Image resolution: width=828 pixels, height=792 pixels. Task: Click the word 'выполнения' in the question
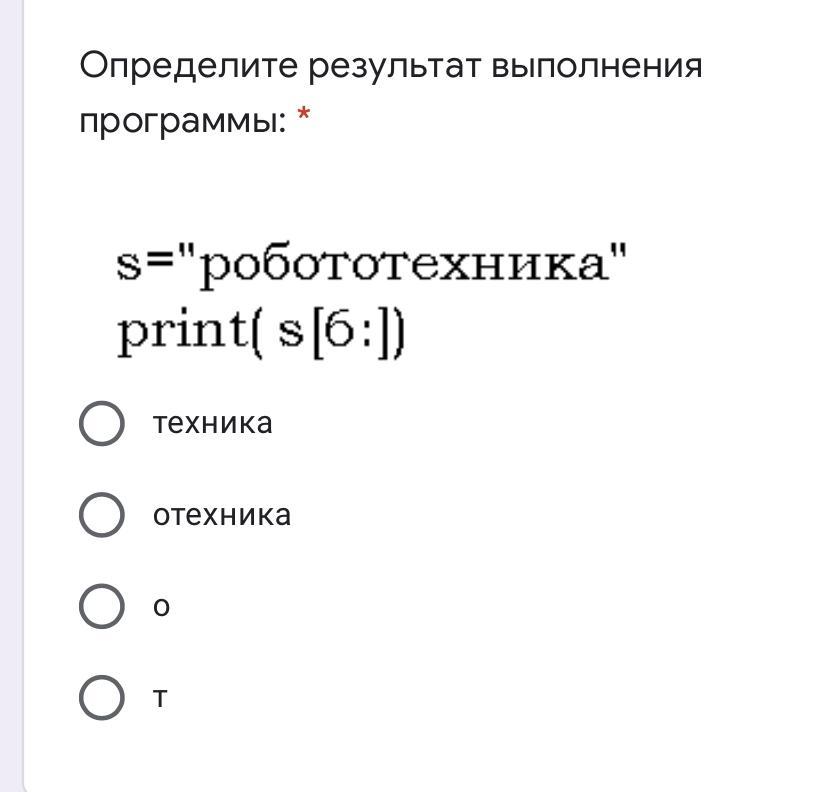(x=595, y=67)
